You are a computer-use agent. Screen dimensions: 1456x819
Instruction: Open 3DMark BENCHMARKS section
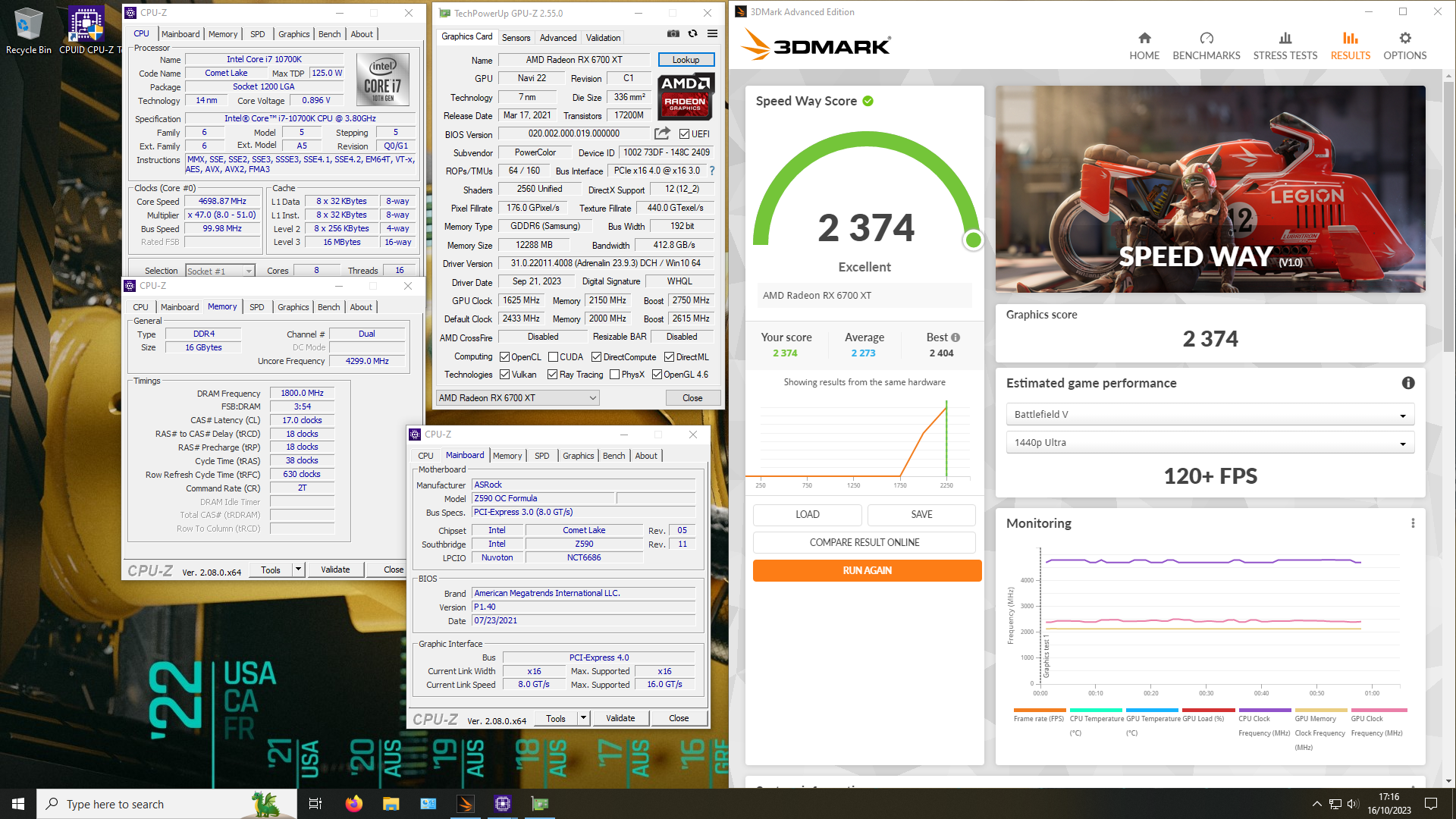coord(1207,46)
